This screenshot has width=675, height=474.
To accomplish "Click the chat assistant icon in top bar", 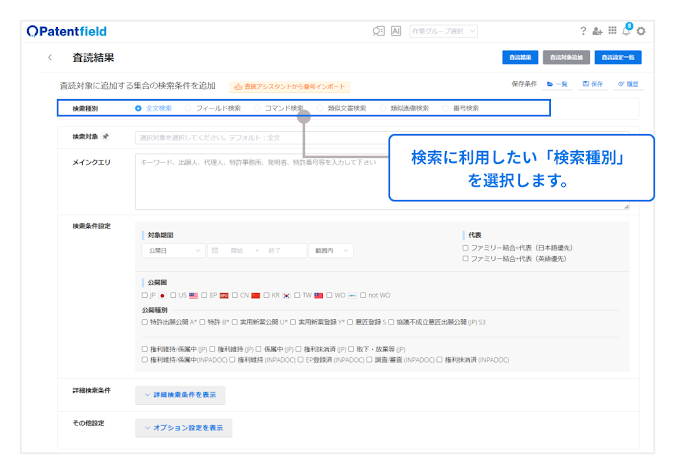I will pos(378,31).
